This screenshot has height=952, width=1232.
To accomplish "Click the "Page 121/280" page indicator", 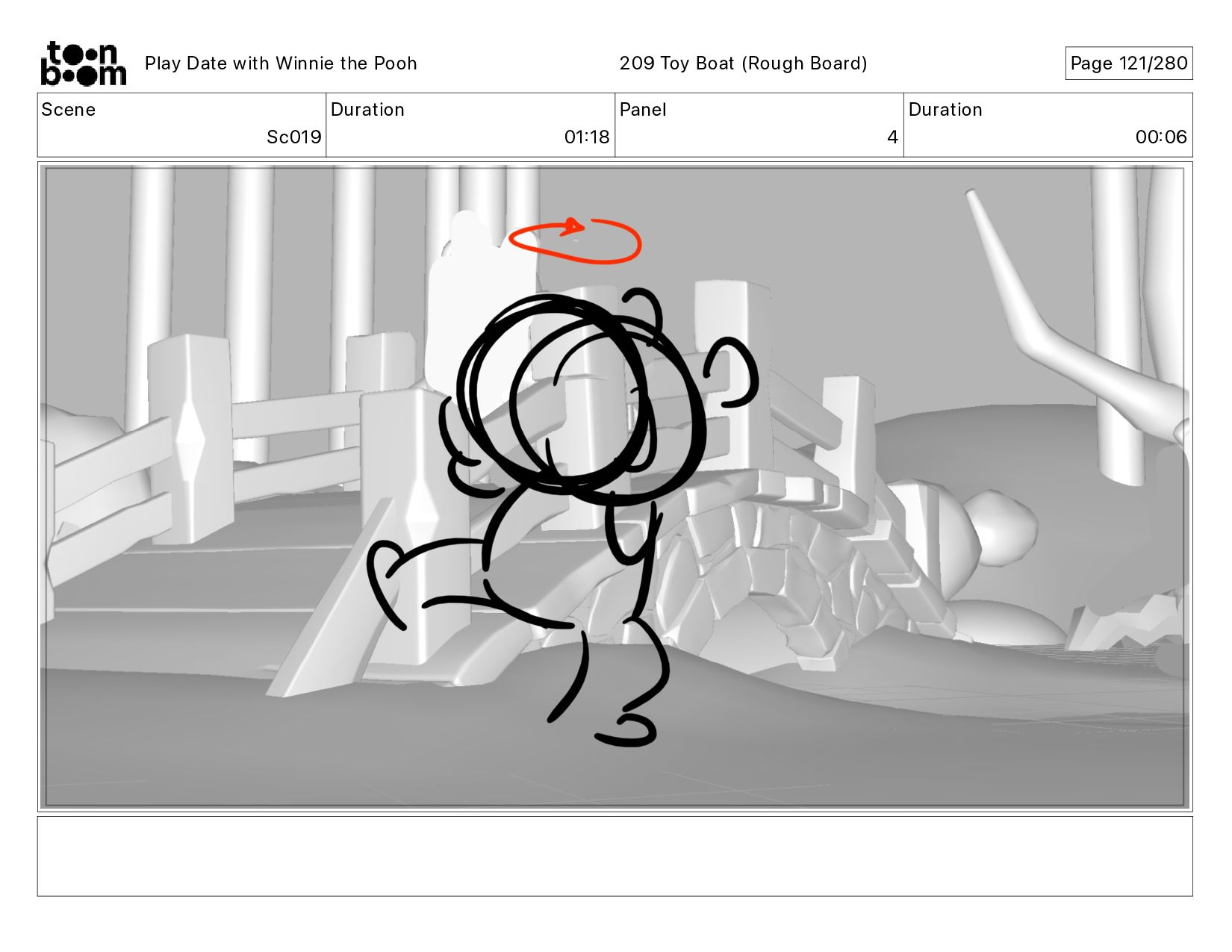I will pyautogui.click(x=1128, y=63).
